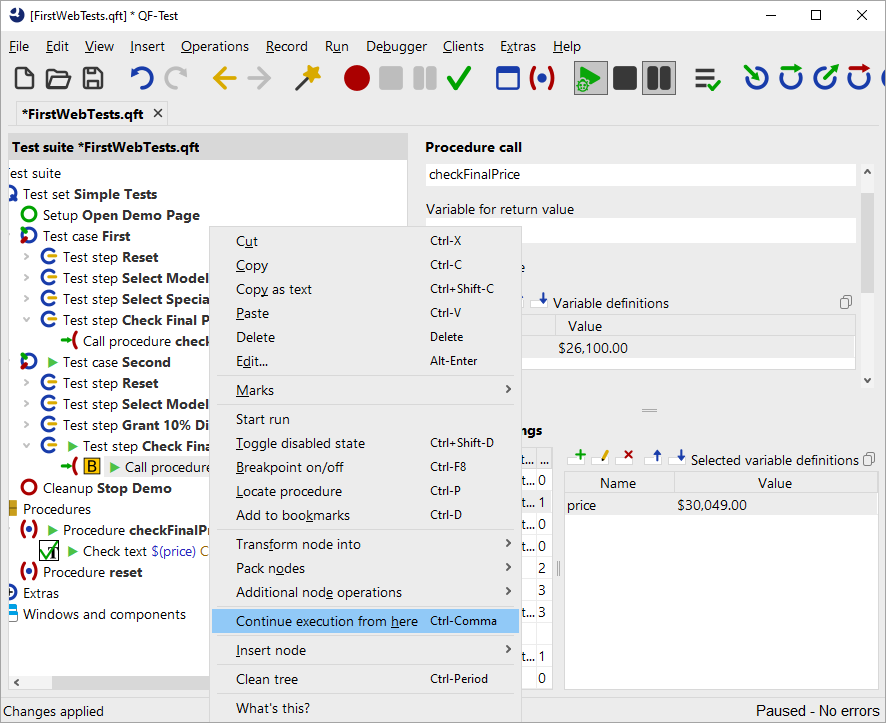Click the red Start recording button
This screenshot has width=886, height=723.
[x=357, y=78]
